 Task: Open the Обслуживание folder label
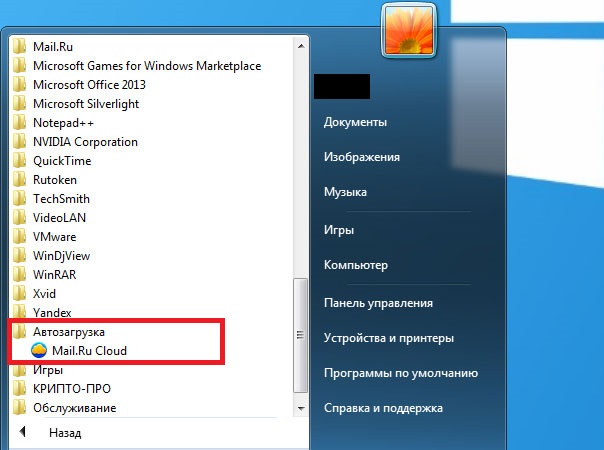74,408
